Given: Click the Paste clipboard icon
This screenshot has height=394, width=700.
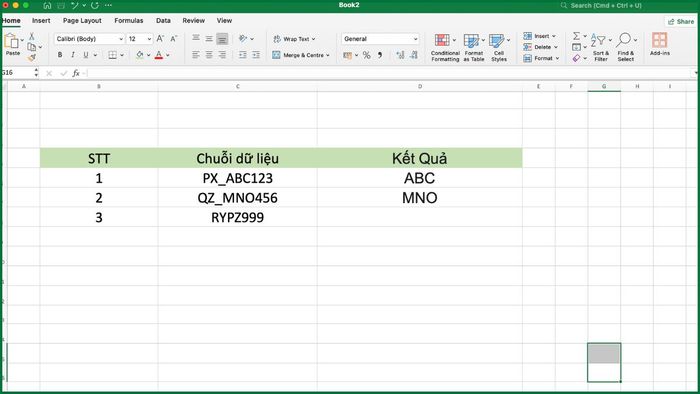Looking at the screenshot, I should [12, 41].
